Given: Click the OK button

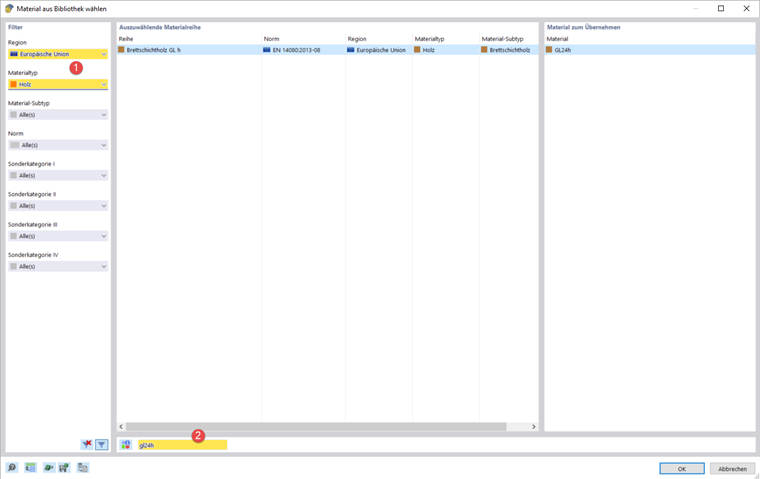Looking at the screenshot, I should point(682,468).
